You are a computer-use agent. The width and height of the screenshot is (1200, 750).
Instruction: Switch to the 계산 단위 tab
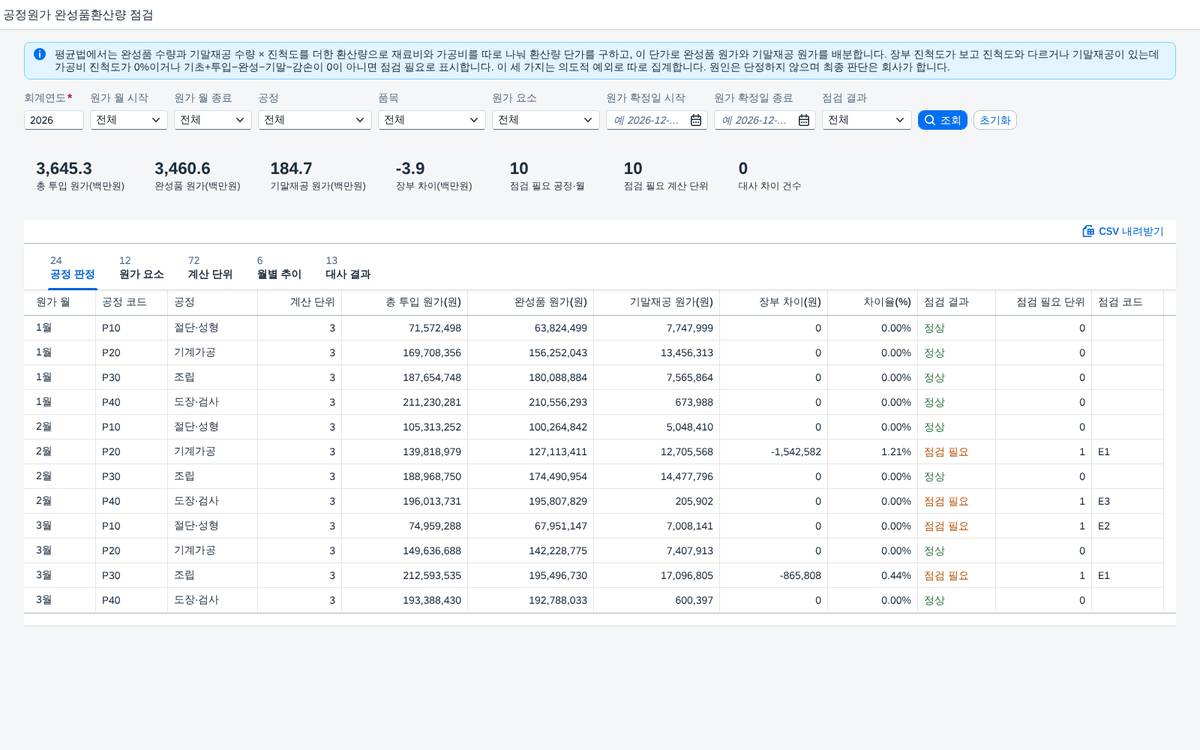click(x=210, y=267)
